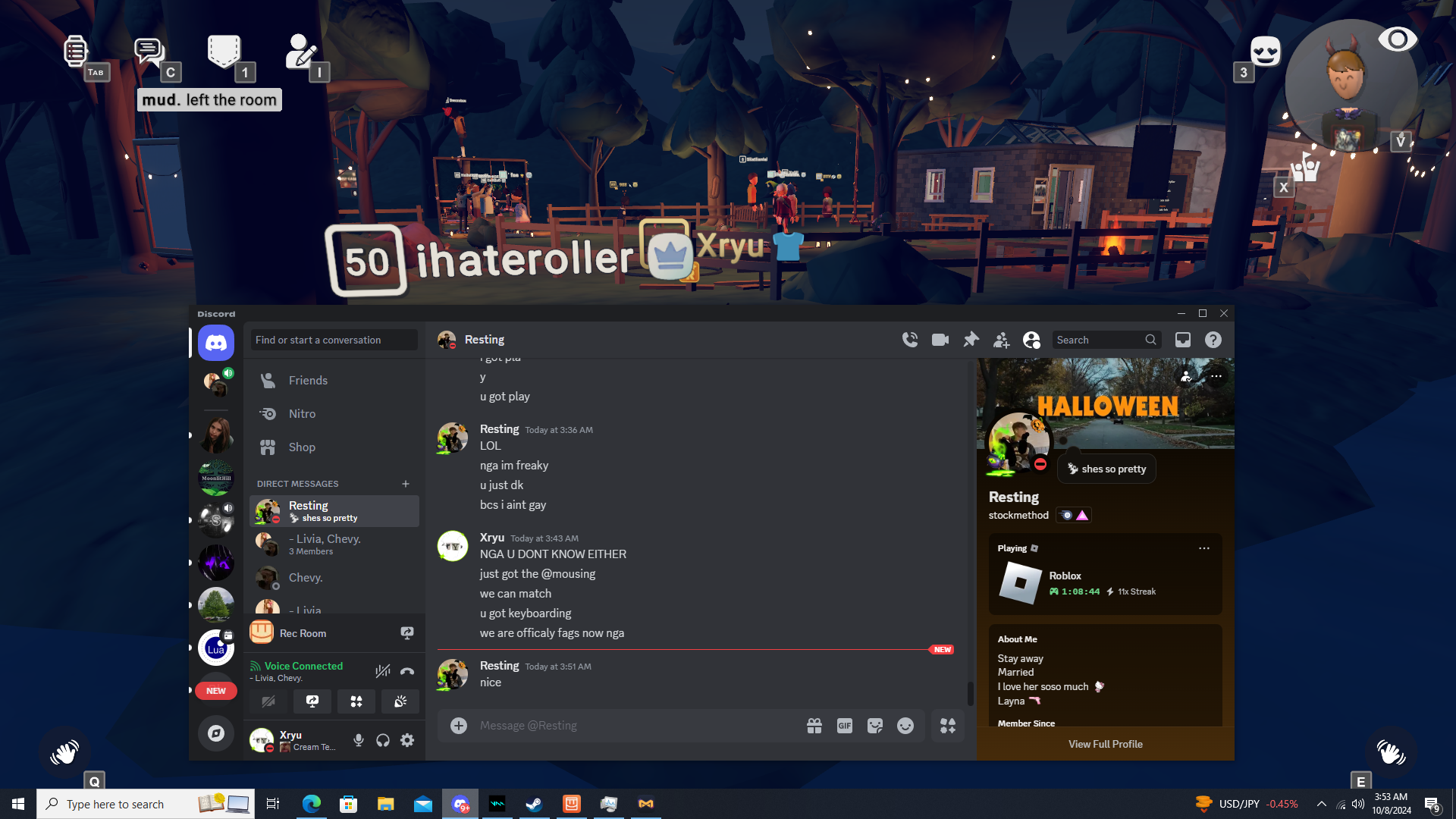The image size is (1456, 819).
Task: Open the Nitro page
Action: [x=302, y=414]
